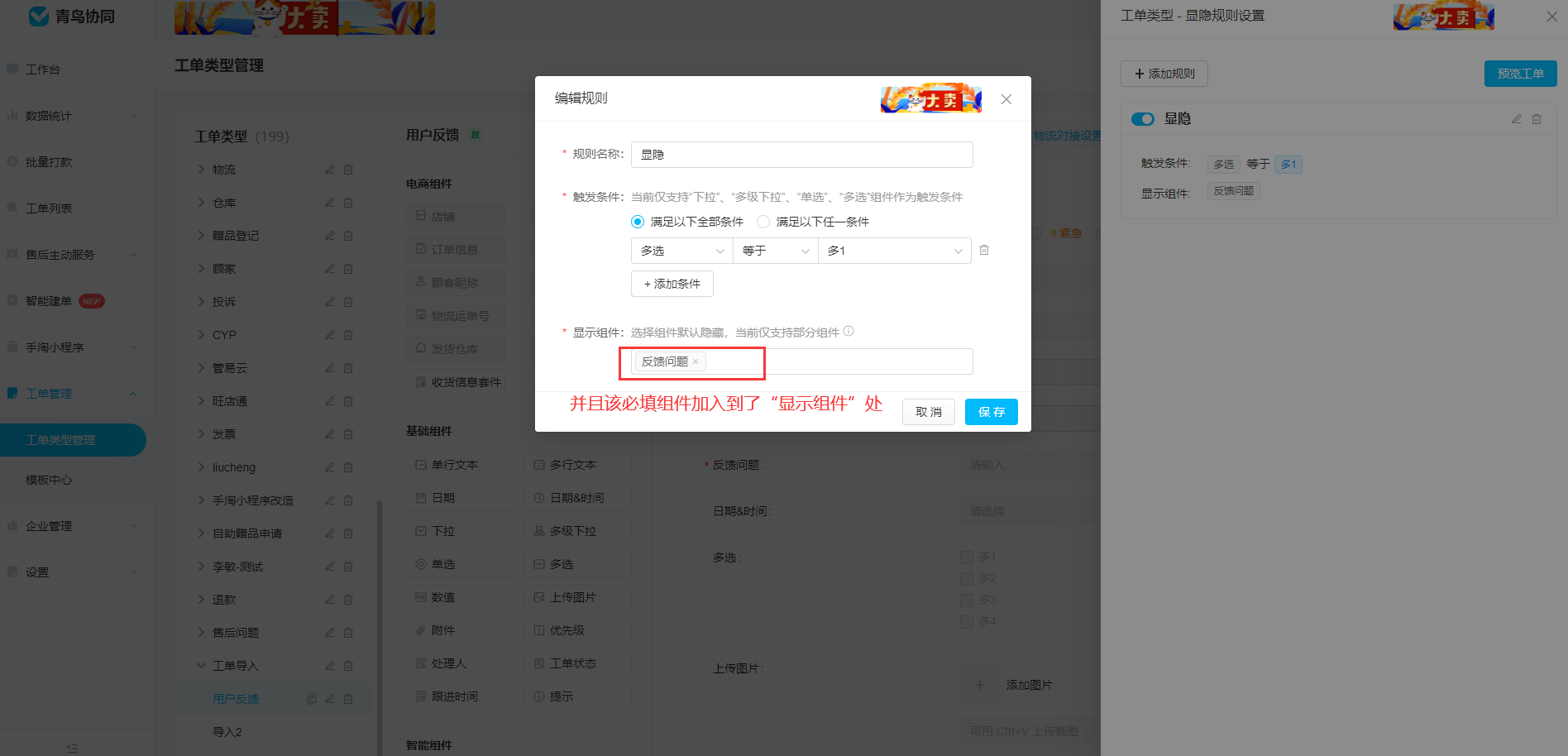Delete the 退款 ticket type
Viewport: 1568px width, 756px height.
point(348,600)
